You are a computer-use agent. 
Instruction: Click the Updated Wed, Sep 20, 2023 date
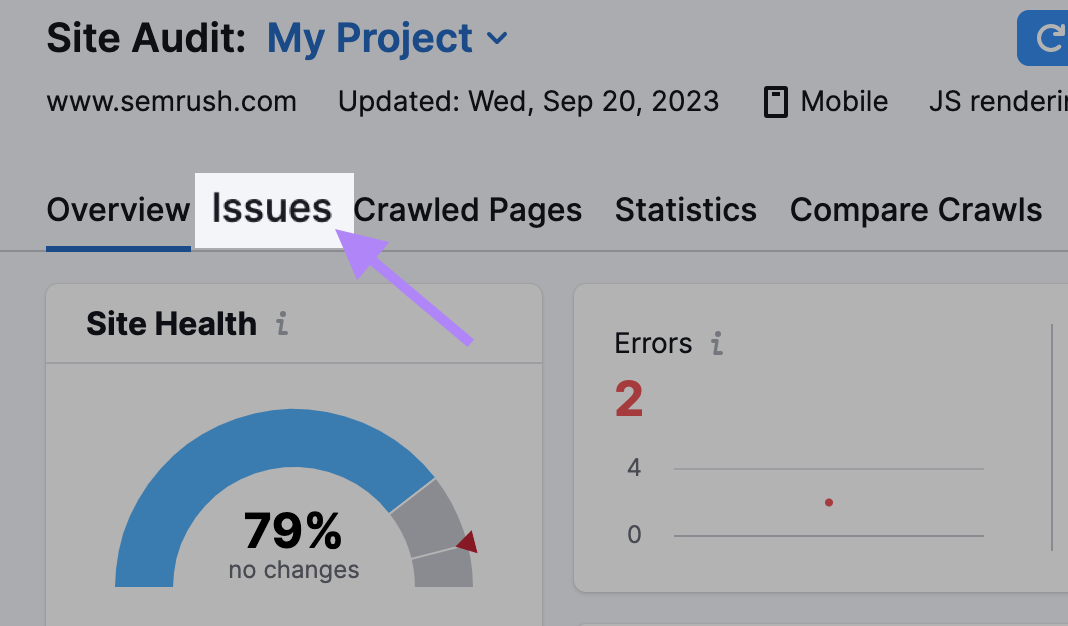coord(528,101)
